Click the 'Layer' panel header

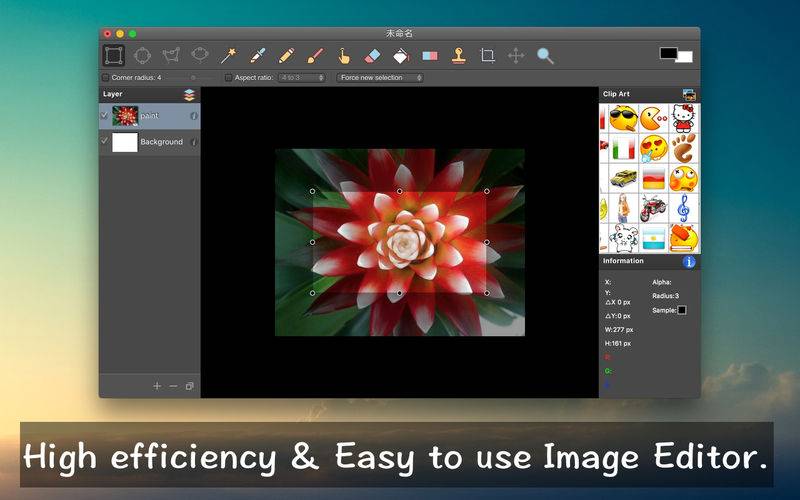pos(113,94)
